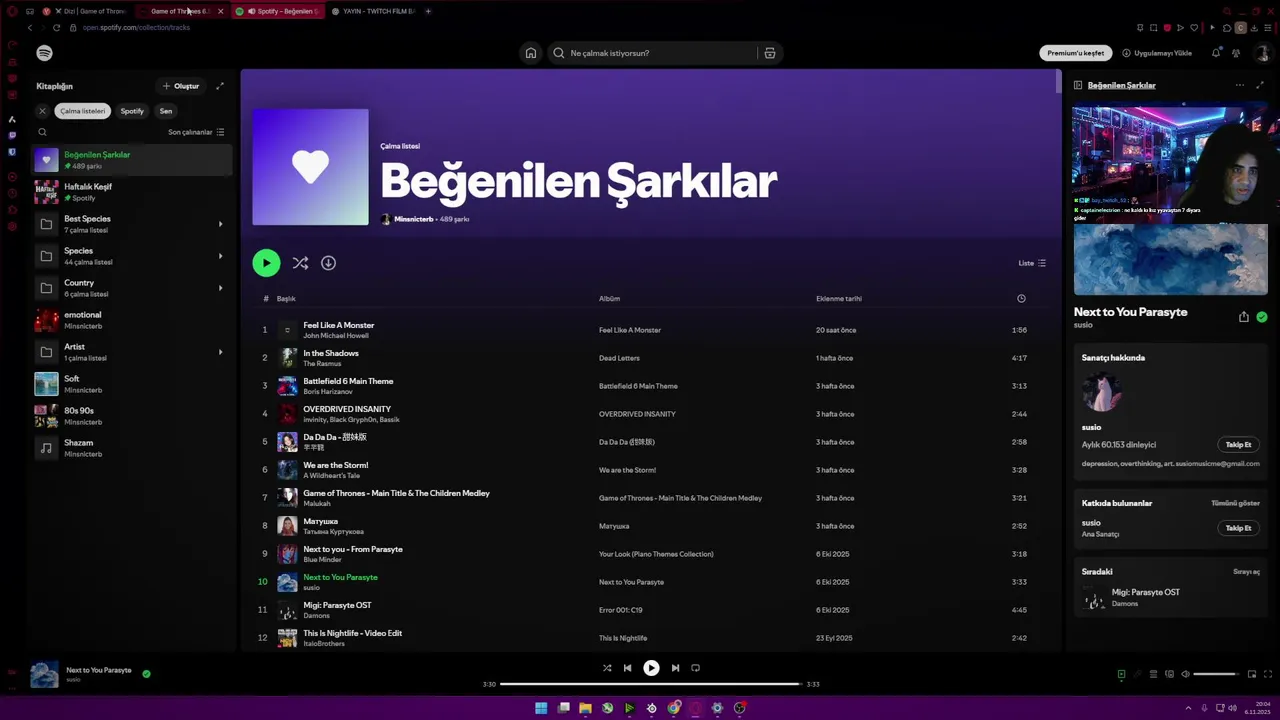Expand Now Playing panel to full view
Image resolution: width=1280 pixels, height=720 pixels.
pos(1260,85)
